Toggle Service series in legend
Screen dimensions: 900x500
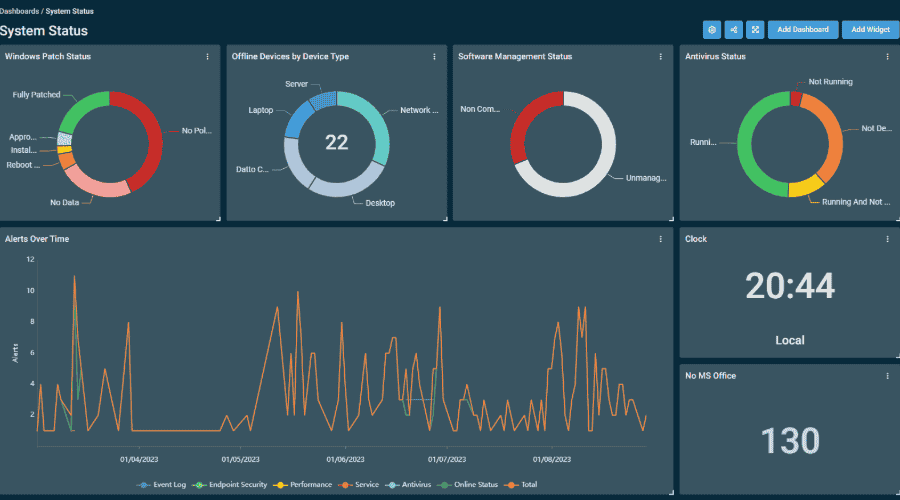pyautogui.click(x=359, y=485)
